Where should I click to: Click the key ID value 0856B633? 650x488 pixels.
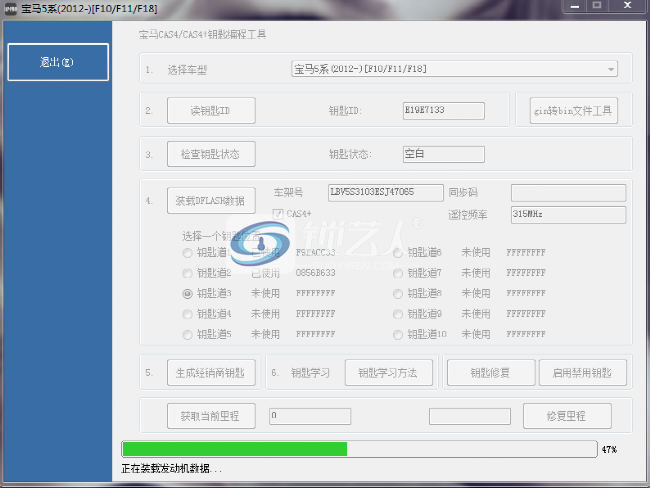tap(316, 273)
